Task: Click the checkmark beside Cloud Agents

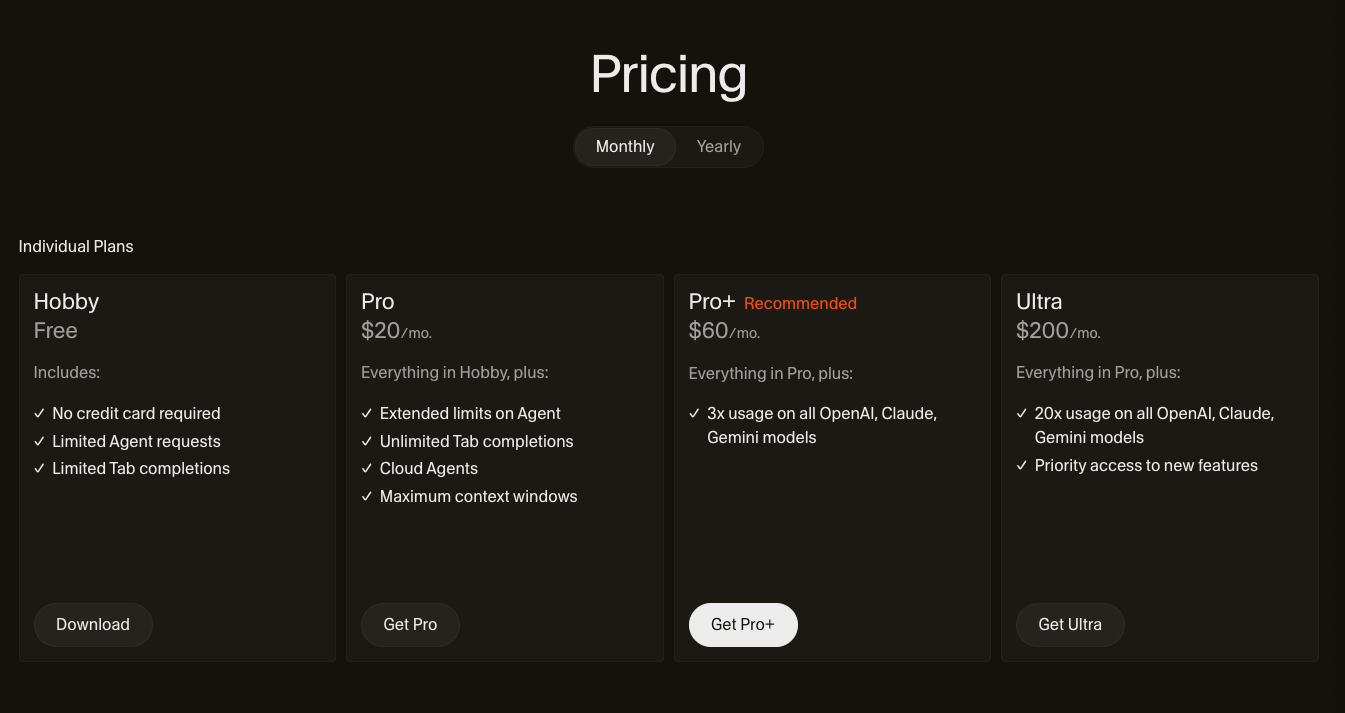Action: [367, 468]
